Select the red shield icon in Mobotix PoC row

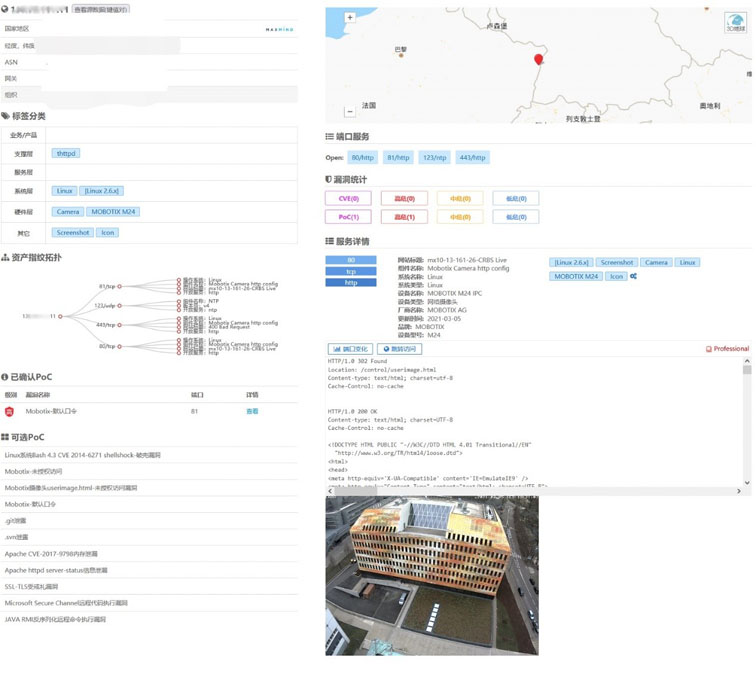click(x=9, y=411)
